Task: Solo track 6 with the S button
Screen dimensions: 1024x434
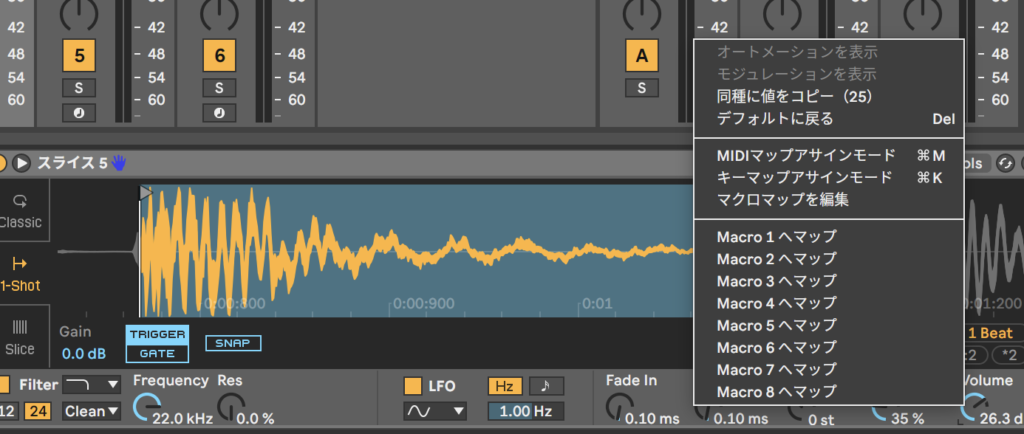Action: [219, 88]
